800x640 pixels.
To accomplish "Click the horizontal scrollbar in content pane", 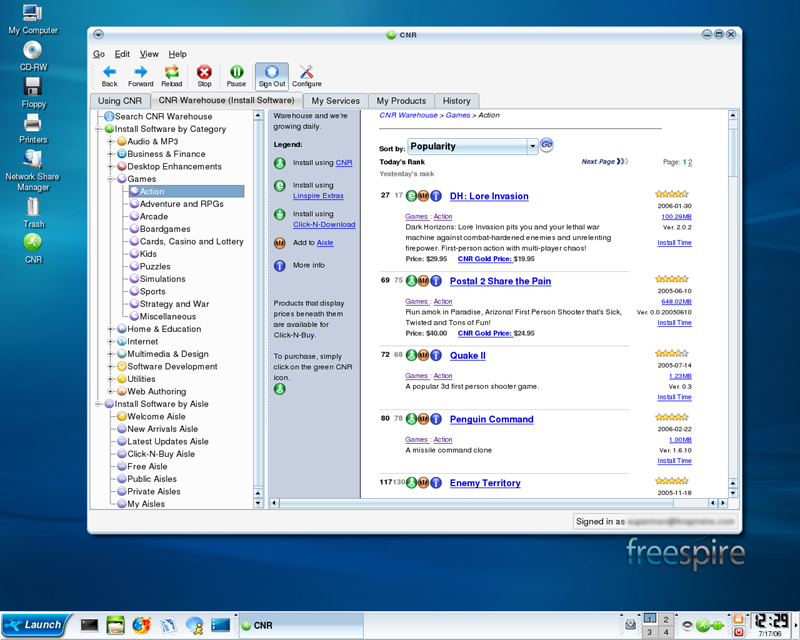I will point(476,503).
